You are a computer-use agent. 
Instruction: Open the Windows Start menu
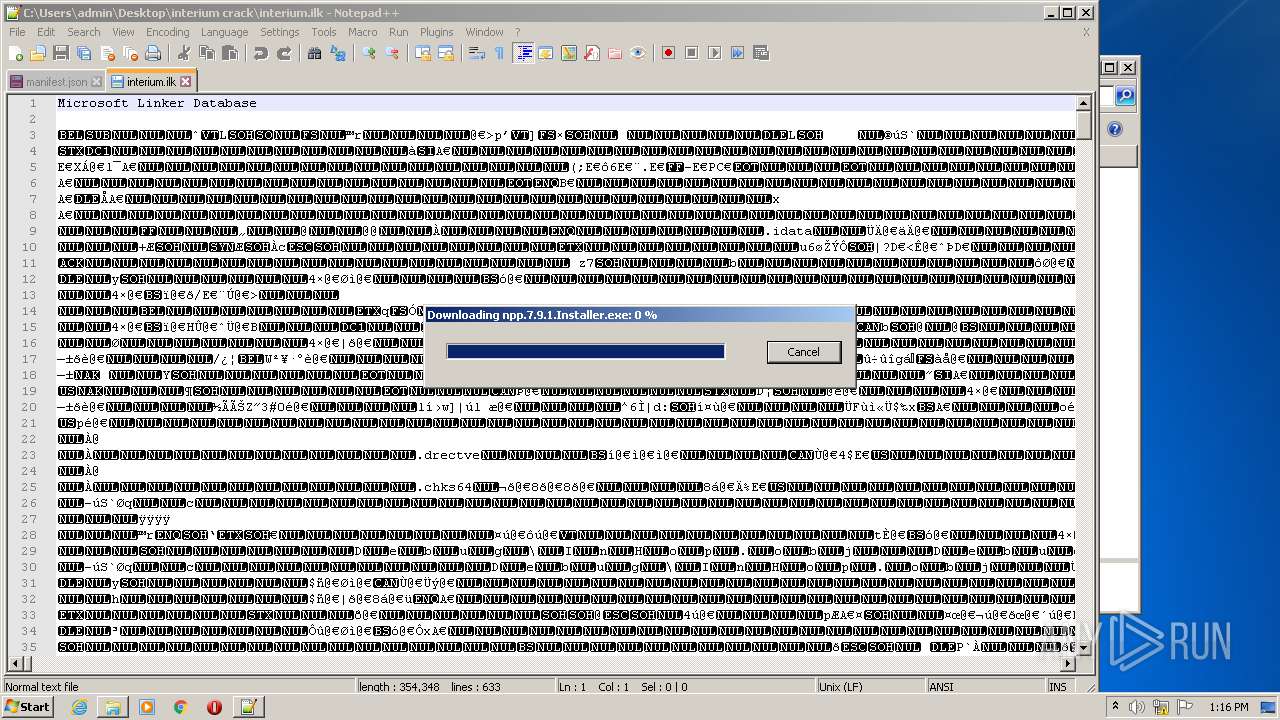point(27,707)
